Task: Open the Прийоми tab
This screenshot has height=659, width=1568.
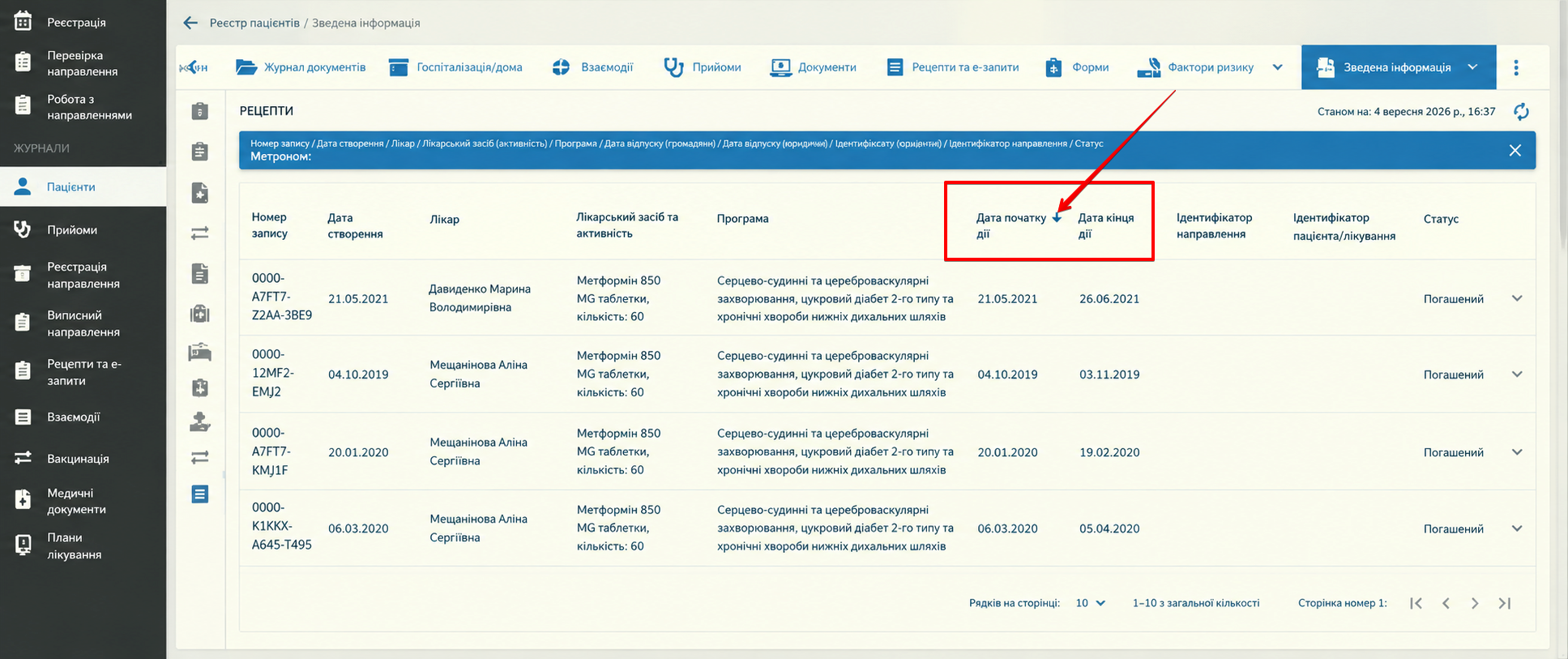Action: tap(702, 67)
